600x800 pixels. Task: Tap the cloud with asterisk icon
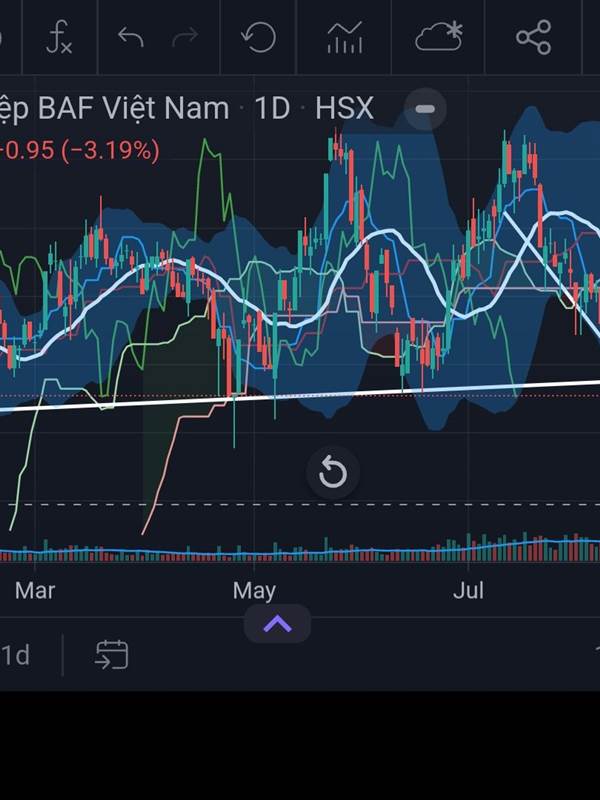(x=439, y=37)
